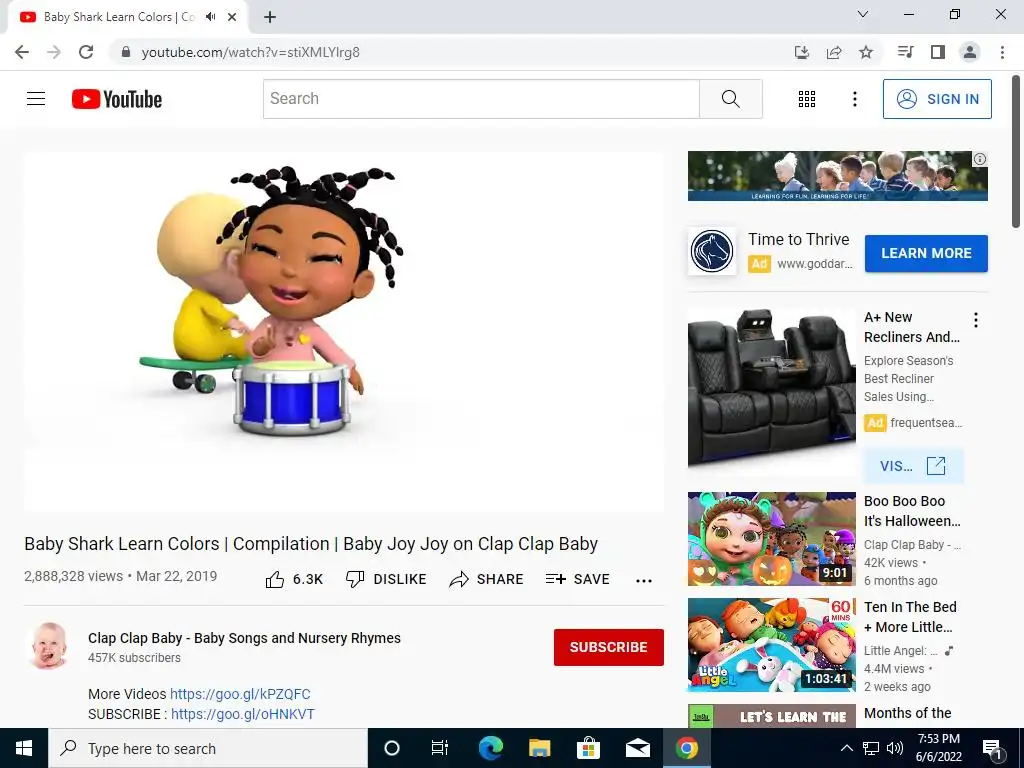Open Microsoft Store from taskbar
The height and width of the screenshot is (768, 1024).
588,748
